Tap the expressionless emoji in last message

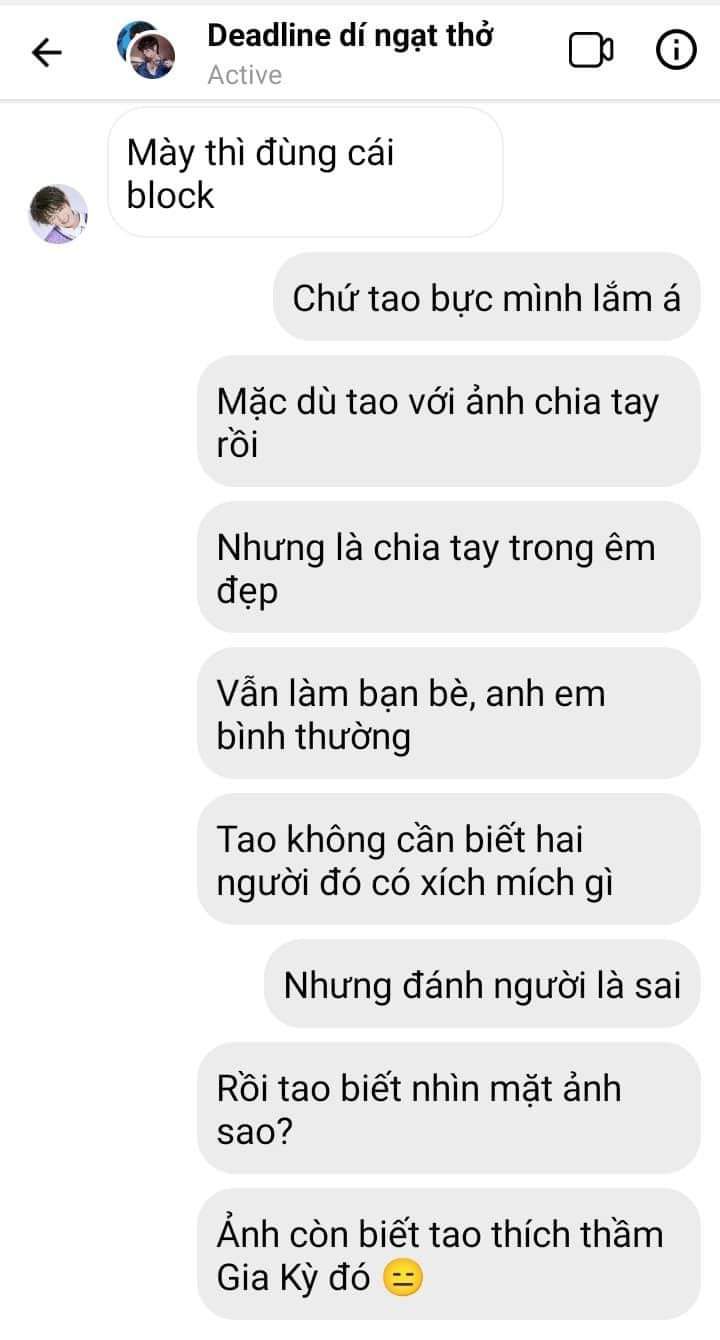coord(403,1277)
